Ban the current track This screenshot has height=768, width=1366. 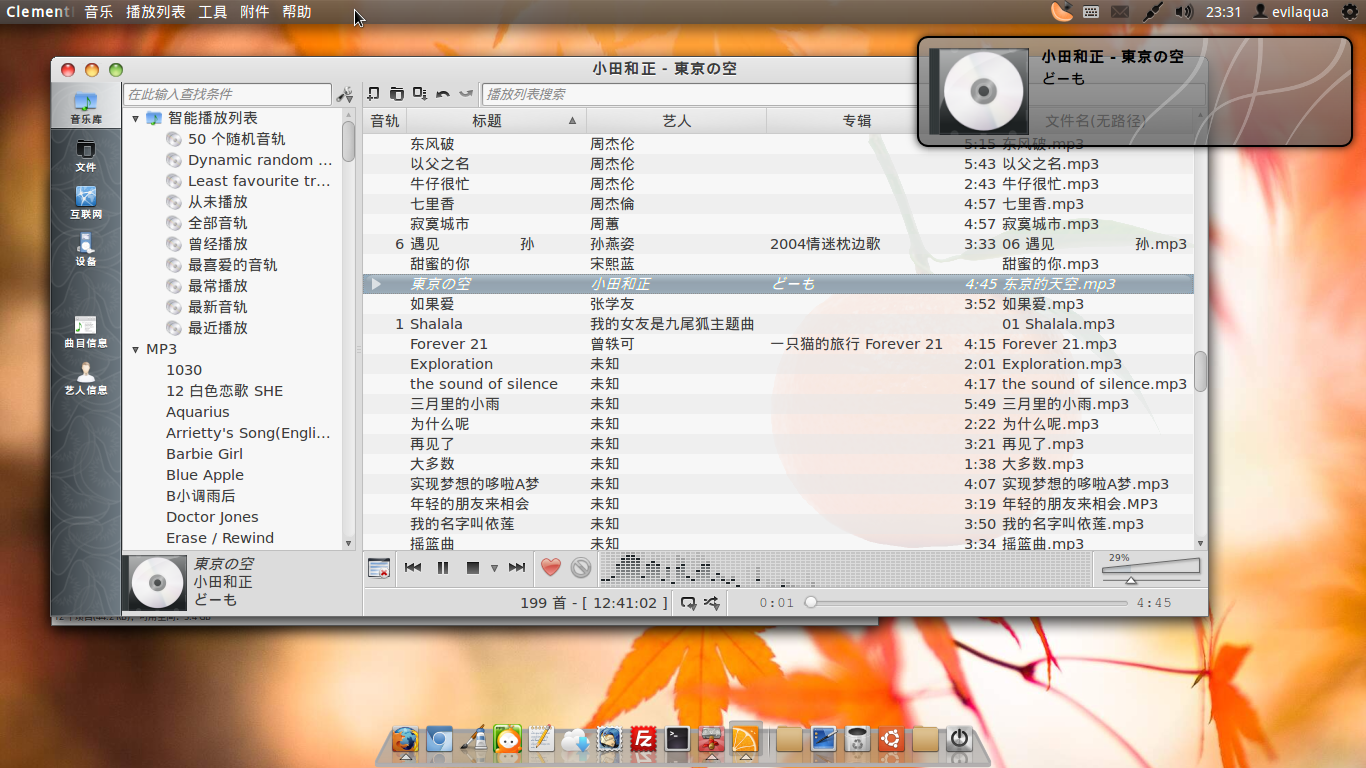pyautogui.click(x=581, y=568)
